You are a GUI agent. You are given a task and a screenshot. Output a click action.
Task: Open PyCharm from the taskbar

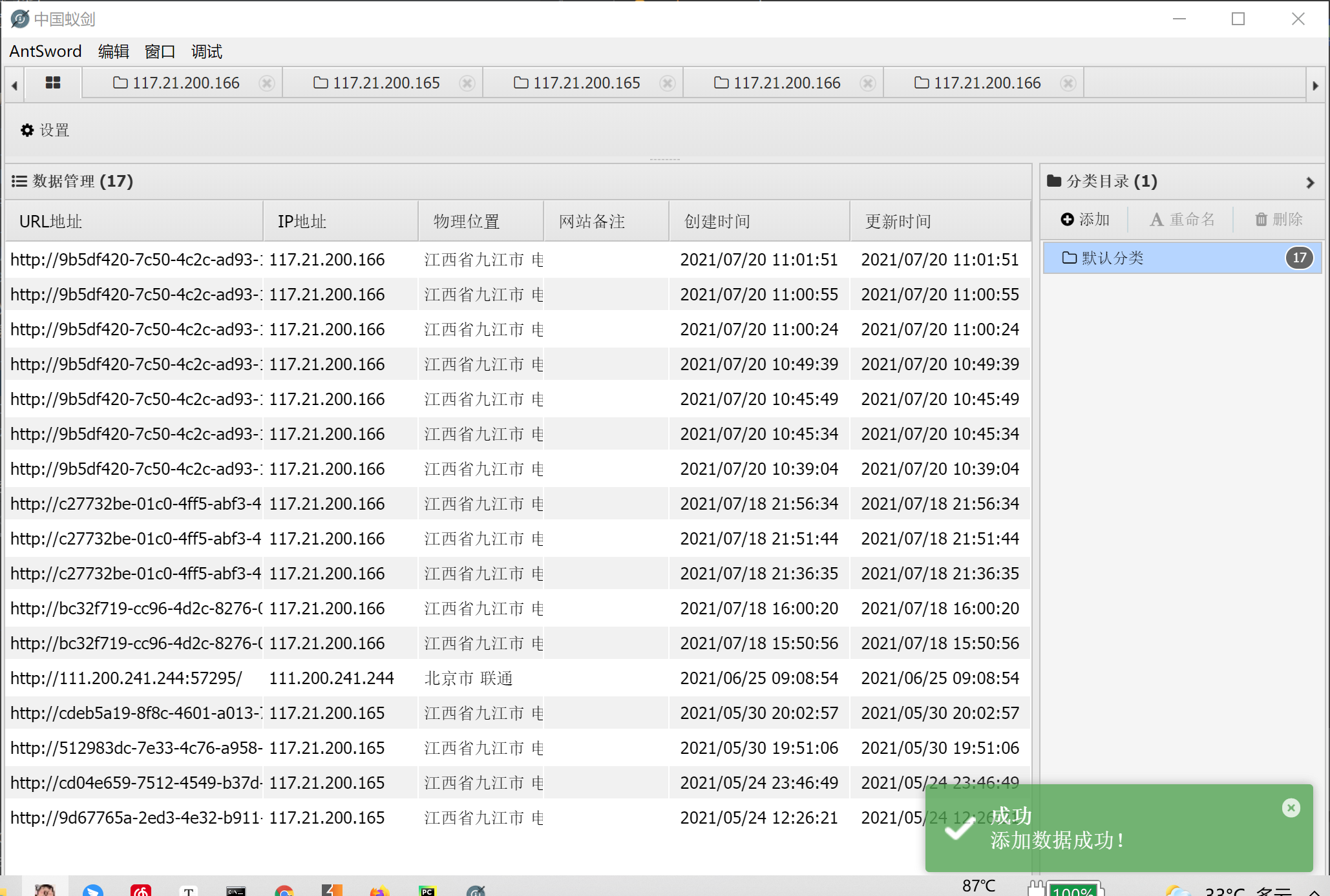click(427, 890)
